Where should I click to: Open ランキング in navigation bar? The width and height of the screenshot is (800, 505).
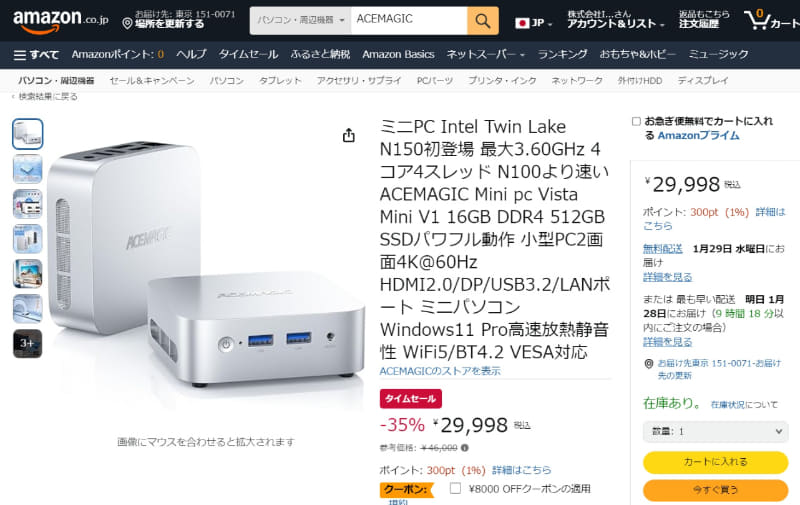click(562, 54)
